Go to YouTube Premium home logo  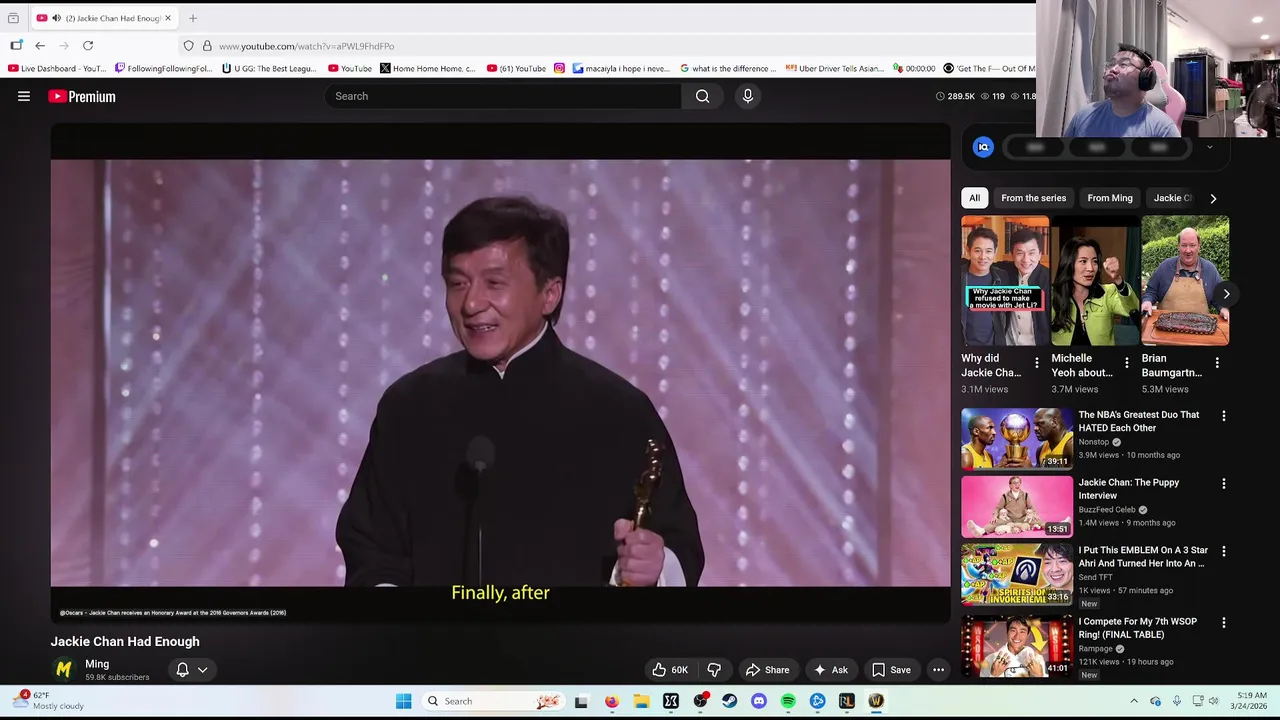pyautogui.click(x=82, y=96)
